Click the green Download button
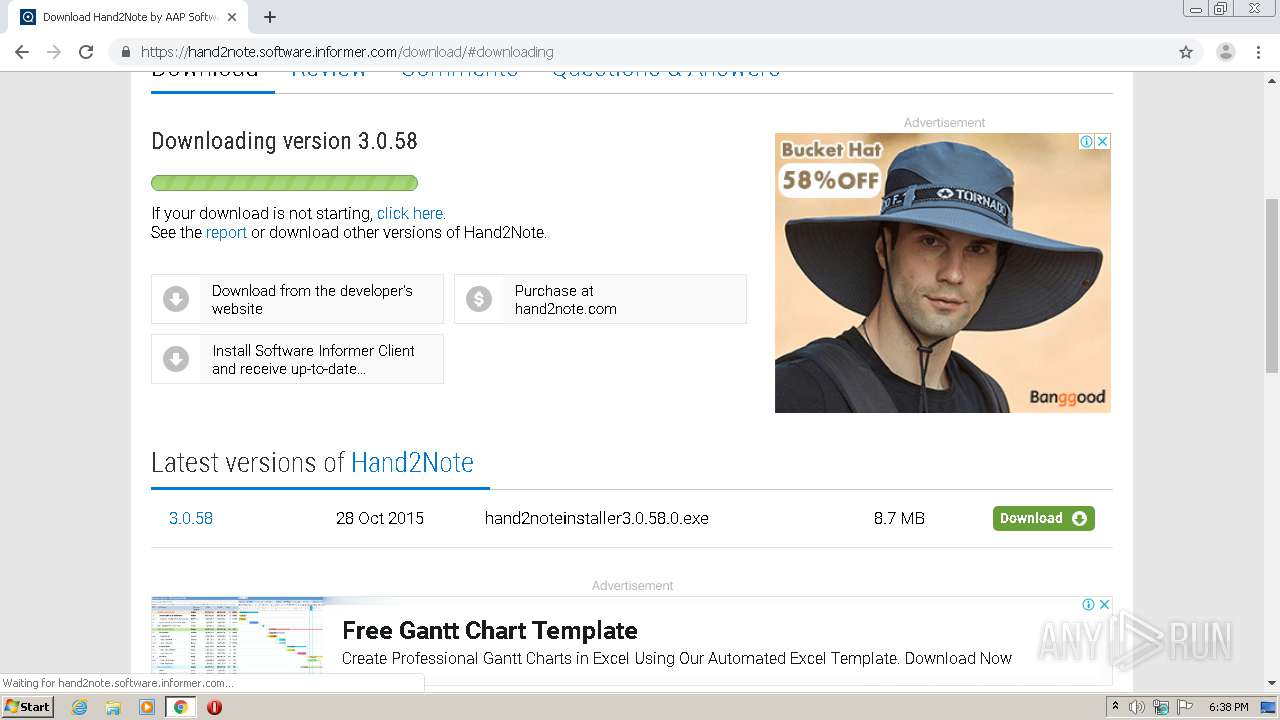The height and width of the screenshot is (720, 1280). click(1044, 518)
